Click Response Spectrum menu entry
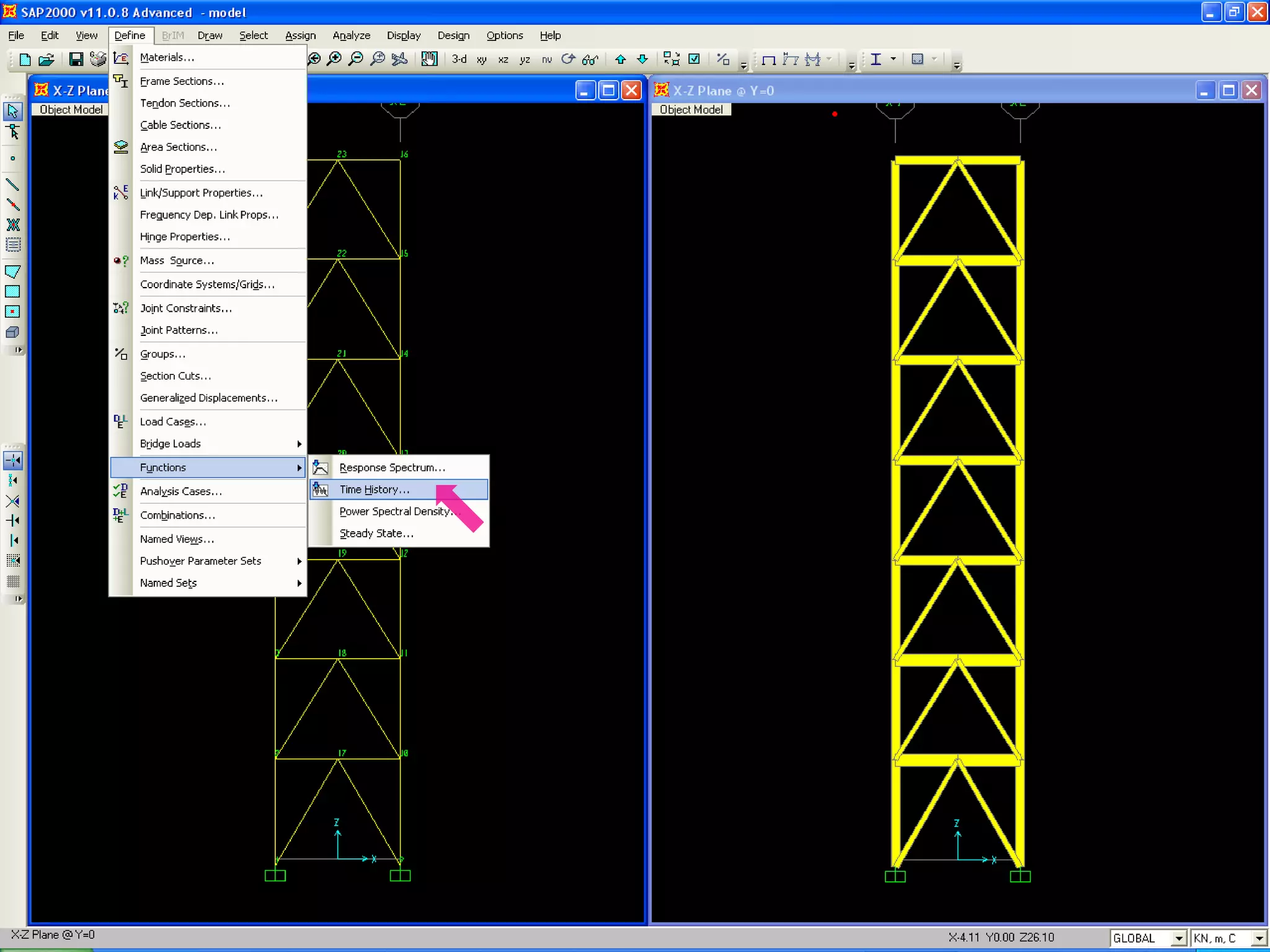Viewport: 1270px width, 952px height. 392,467
